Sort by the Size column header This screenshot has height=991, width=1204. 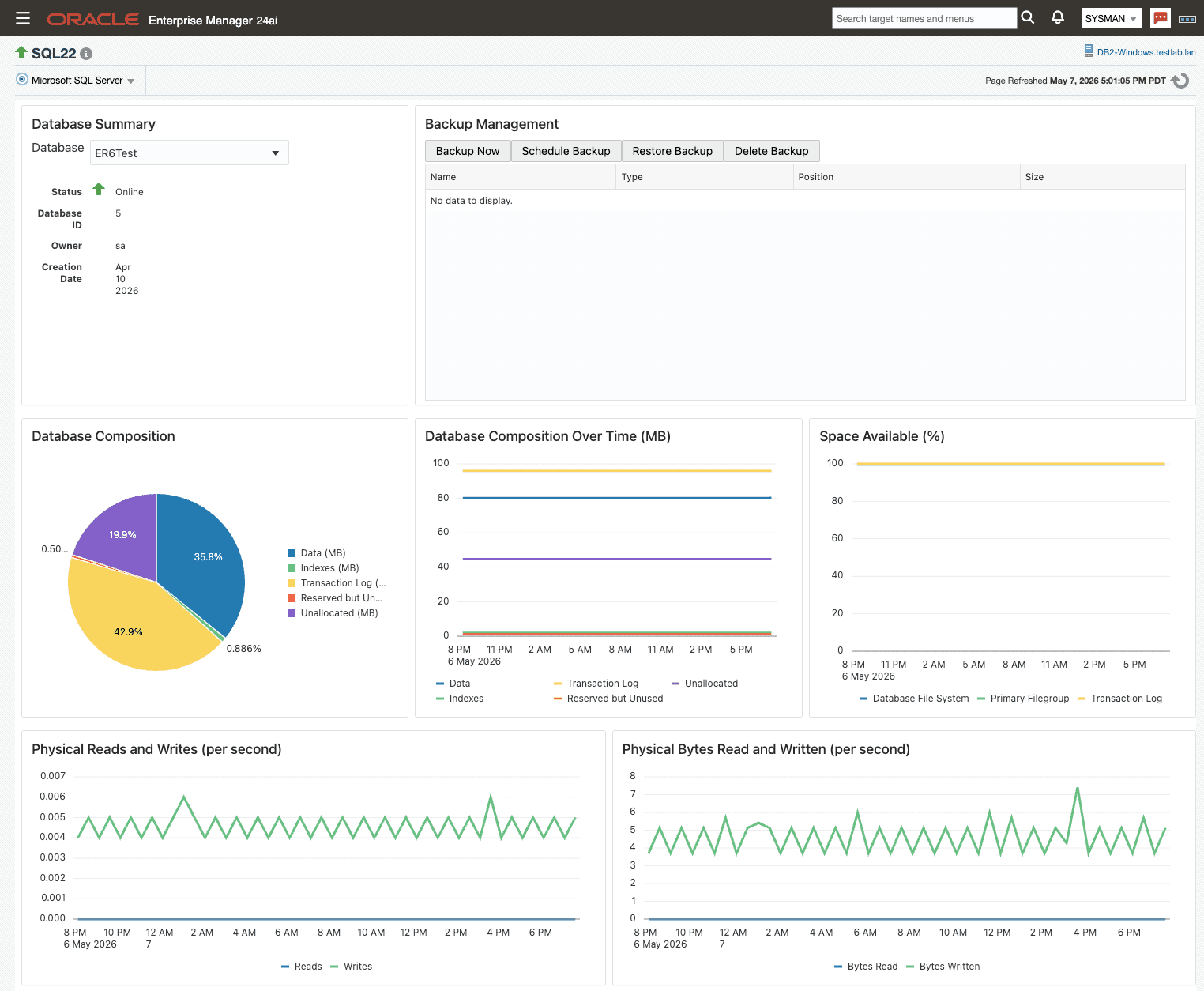click(1102, 177)
